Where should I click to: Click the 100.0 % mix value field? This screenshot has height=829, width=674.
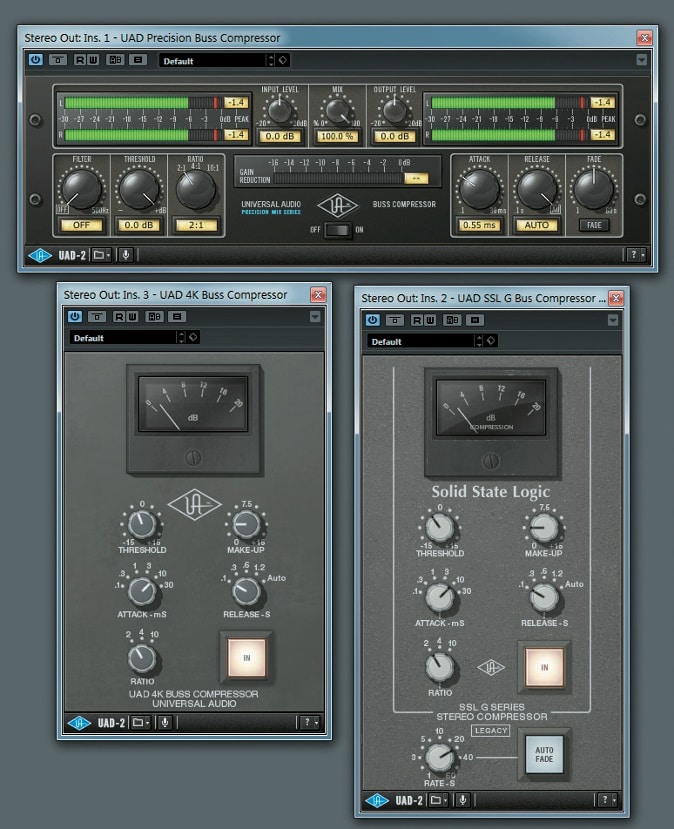click(337, 136)
